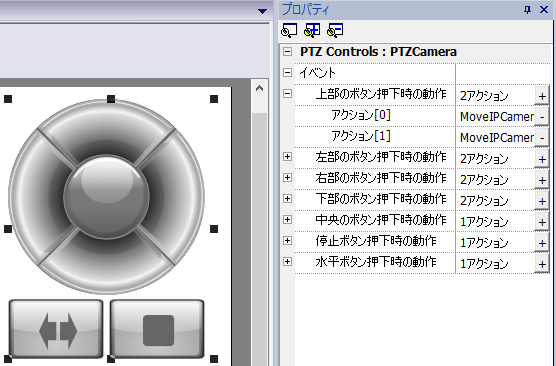Click middle-right selection handle of PTZ control

click(214, 229)
